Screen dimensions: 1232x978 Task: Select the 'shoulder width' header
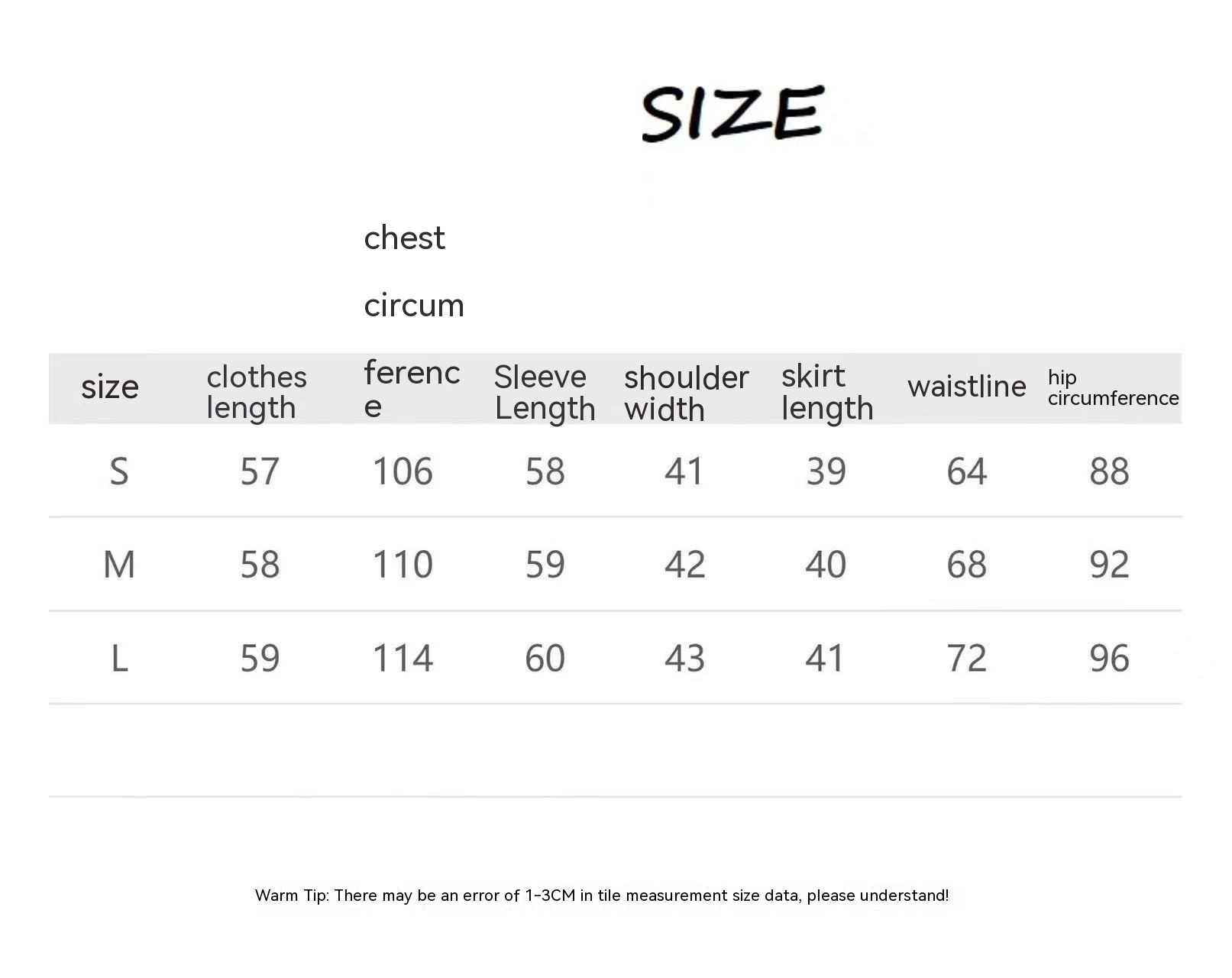(686, 393)
